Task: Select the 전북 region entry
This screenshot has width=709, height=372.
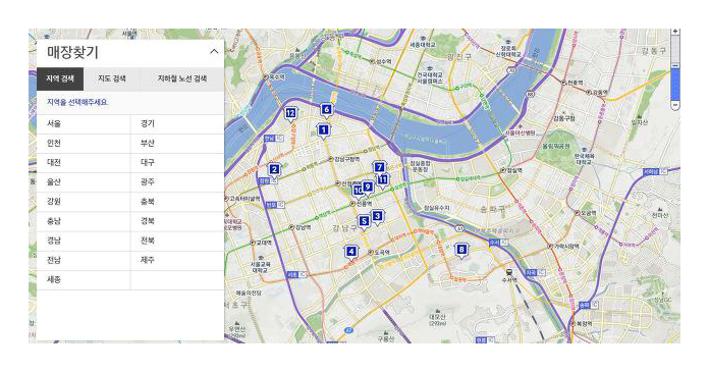Action: coord(177,240)
